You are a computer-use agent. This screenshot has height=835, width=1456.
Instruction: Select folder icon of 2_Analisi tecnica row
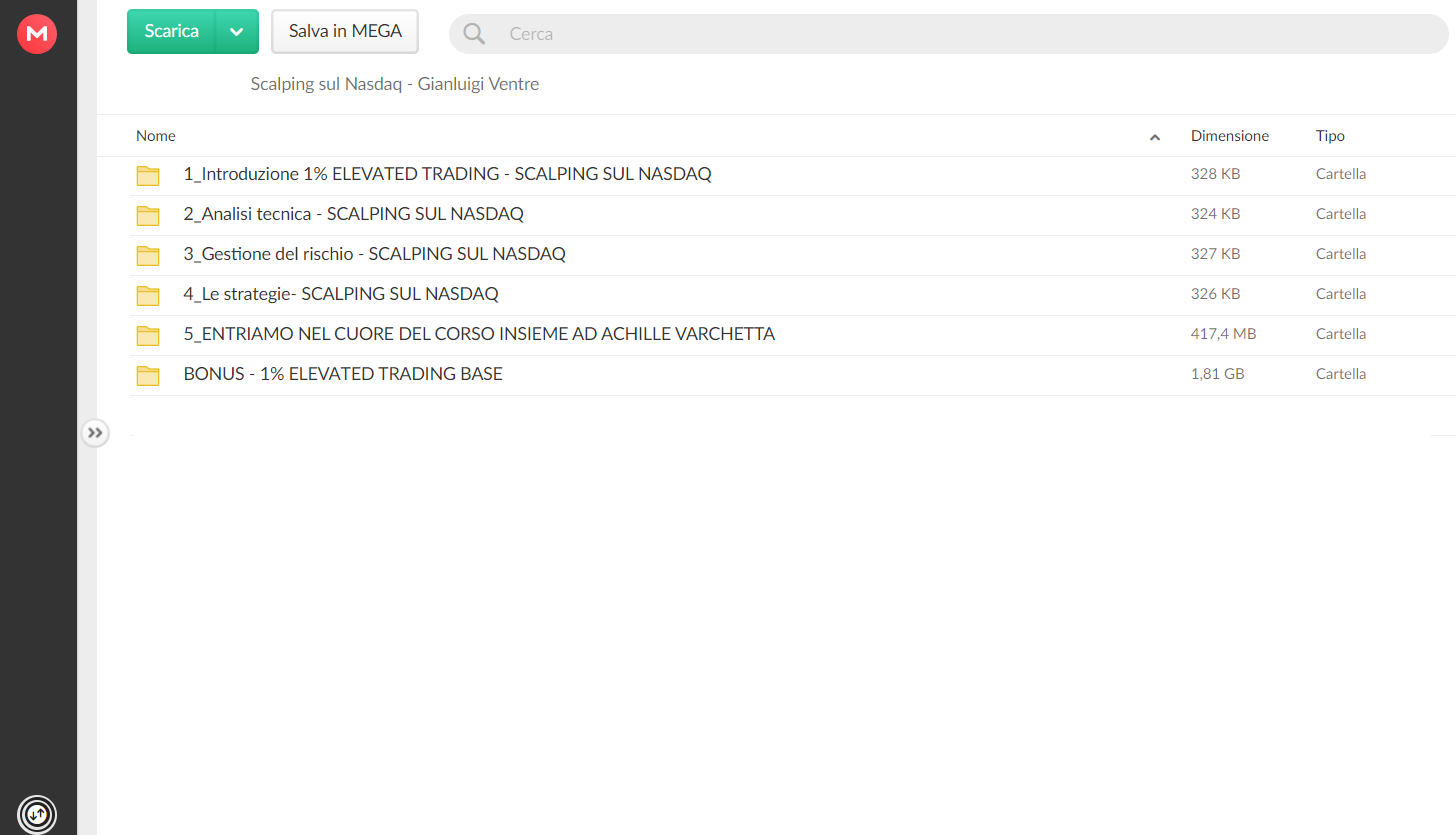(x=148, y=215)
